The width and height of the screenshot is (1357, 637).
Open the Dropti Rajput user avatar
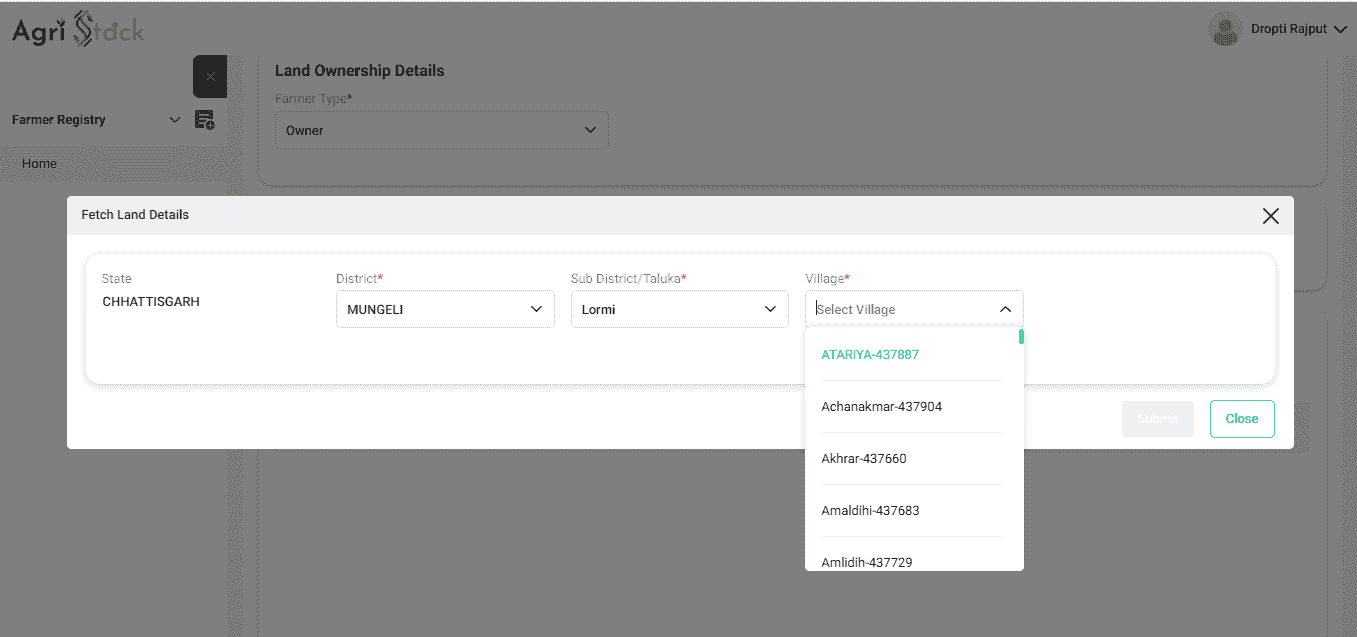click(x=1225, y=29)
